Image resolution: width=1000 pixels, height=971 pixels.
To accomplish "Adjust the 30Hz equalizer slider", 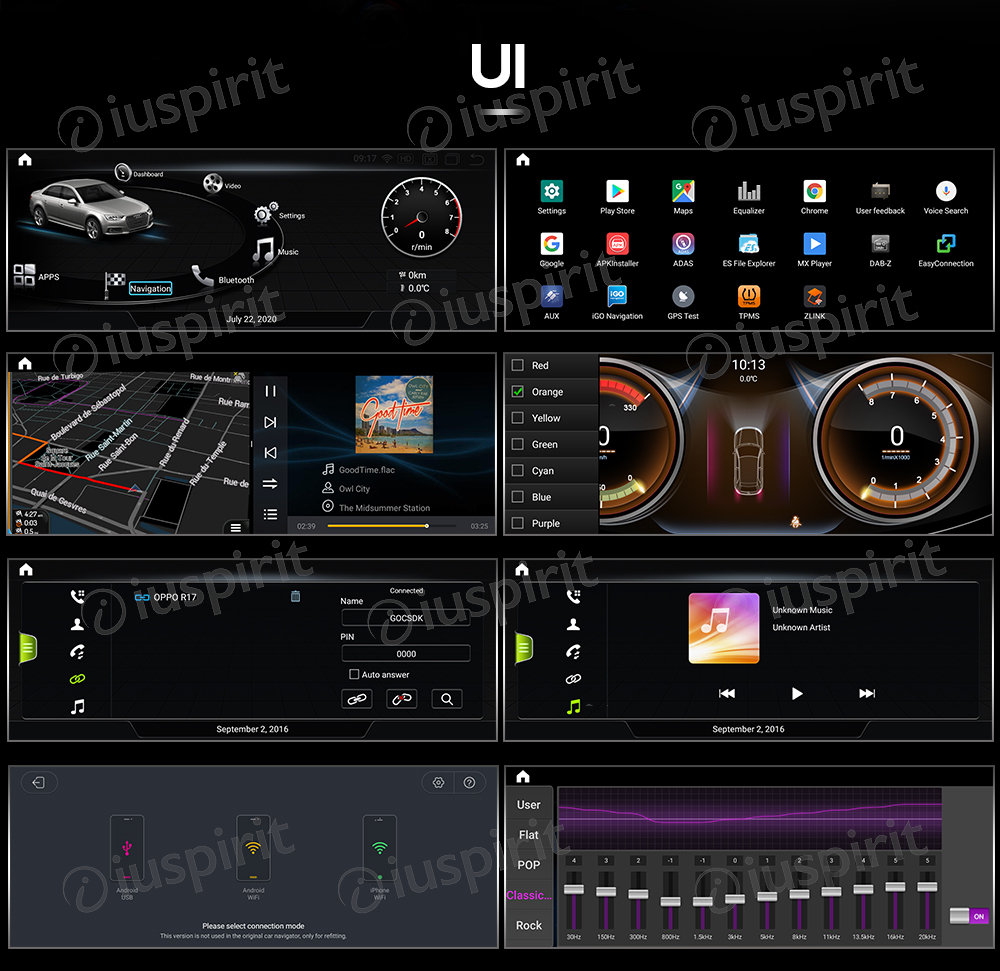I will pos(573,890).
